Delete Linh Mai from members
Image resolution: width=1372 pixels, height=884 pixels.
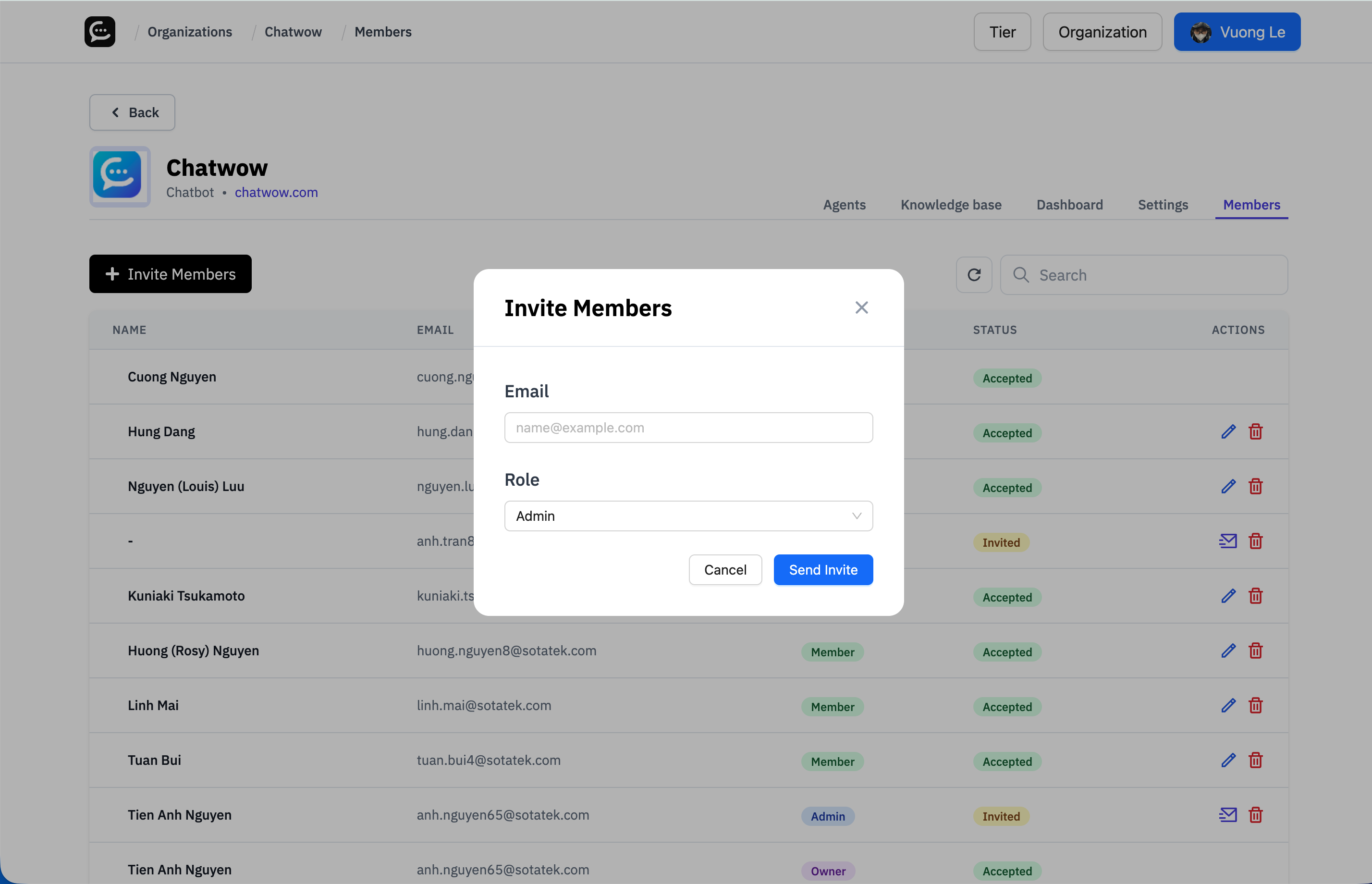pyautogui.click(x=1256, y=705)
